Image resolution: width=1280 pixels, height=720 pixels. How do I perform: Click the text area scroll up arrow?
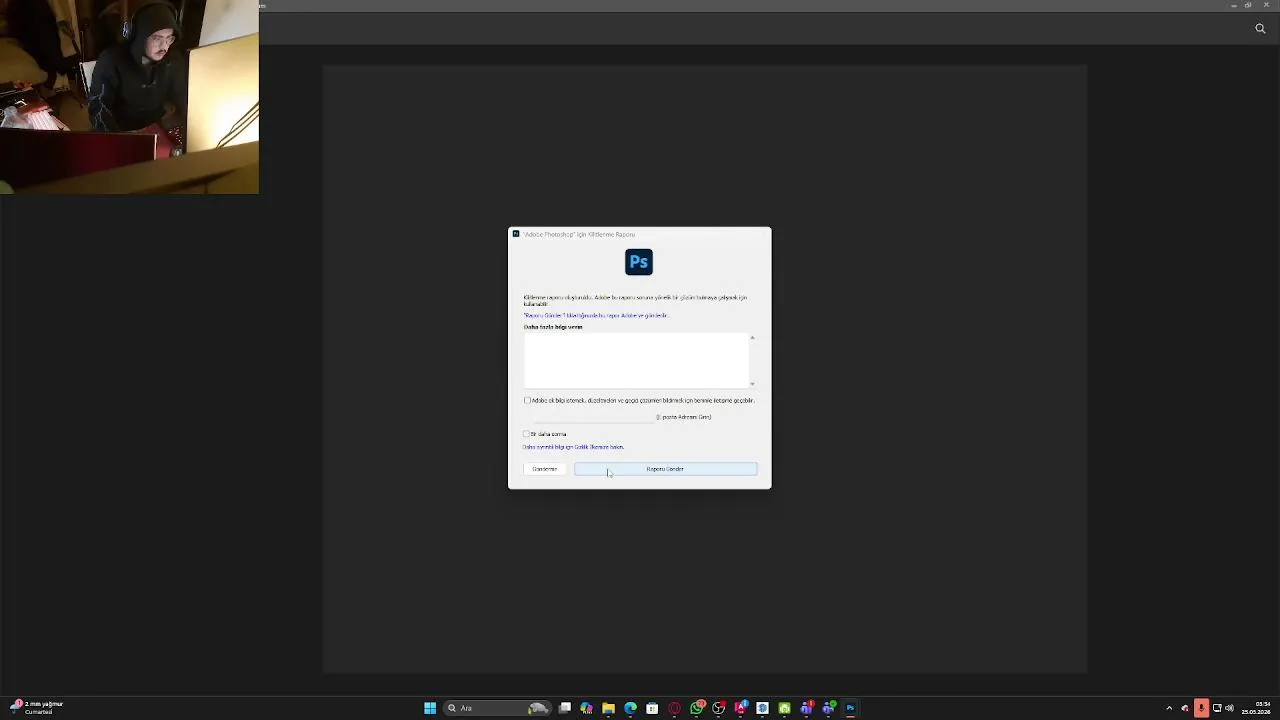click(752, 338)
